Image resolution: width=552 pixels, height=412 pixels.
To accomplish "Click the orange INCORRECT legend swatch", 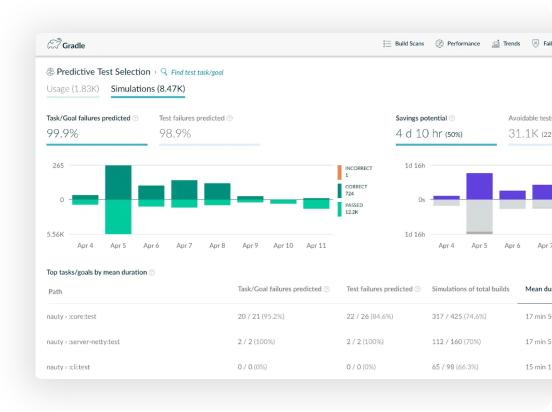I will [x=339, y=172].
